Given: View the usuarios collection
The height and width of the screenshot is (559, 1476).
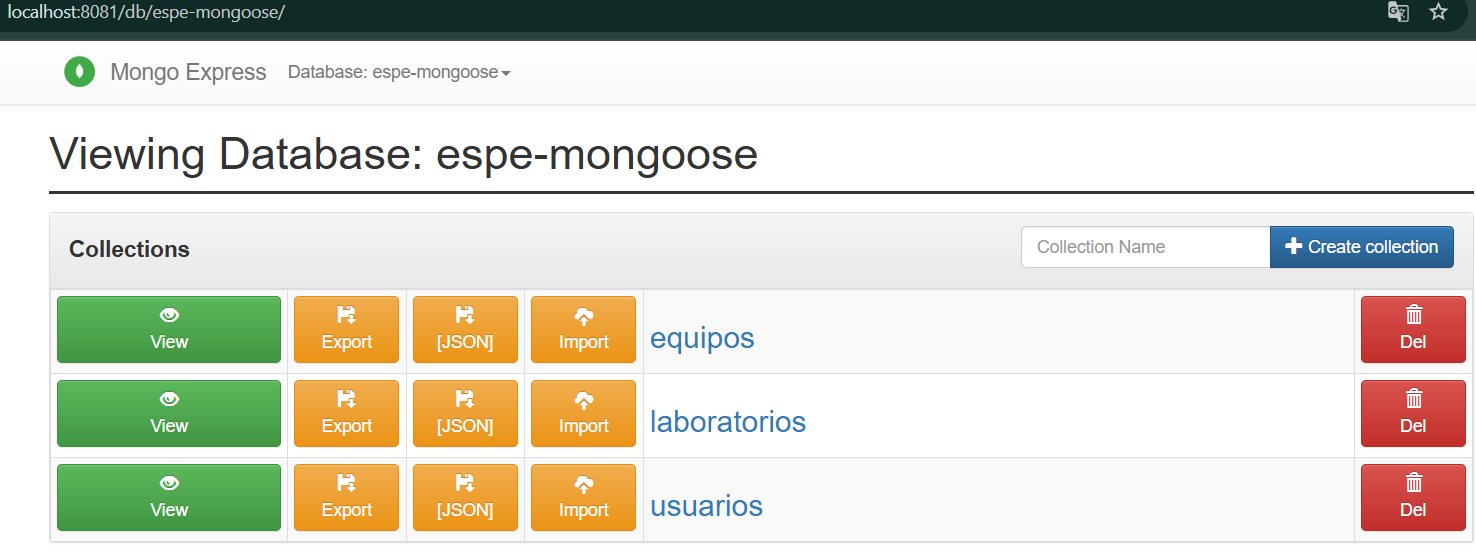Looking at the screenshot, I should click(x=169, y=498).
